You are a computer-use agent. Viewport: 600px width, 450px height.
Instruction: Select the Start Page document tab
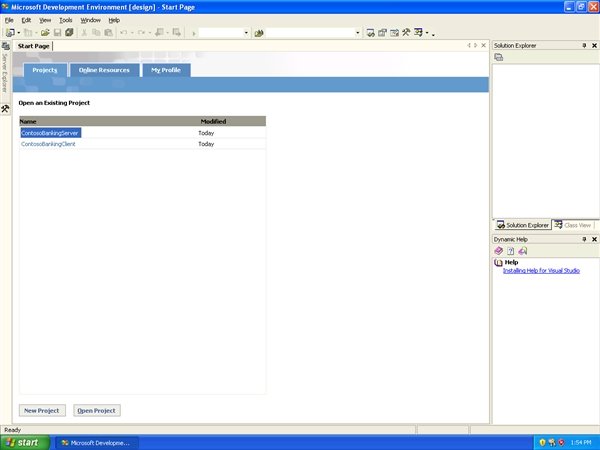pyautogui.click(x=33, y=46)
